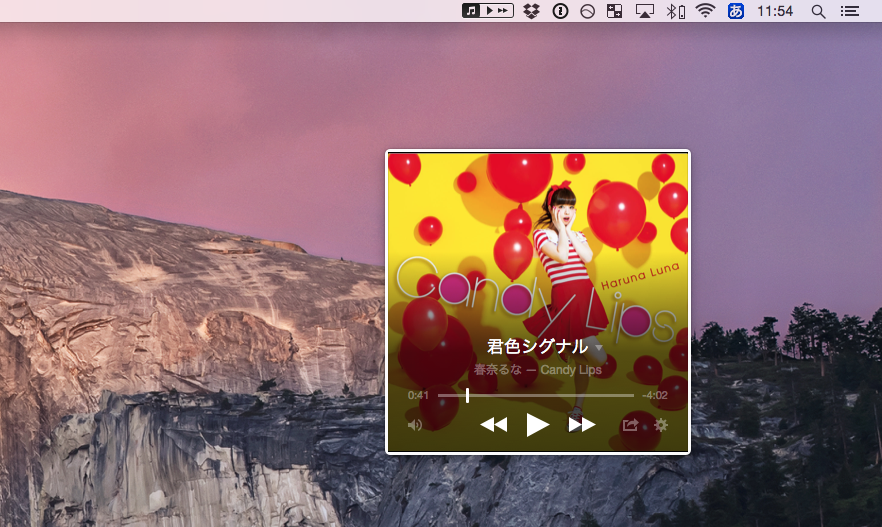Click the music note icon in menu bar
The height and width of the screenshot is (527, 882).
click(x=471, y=11)
